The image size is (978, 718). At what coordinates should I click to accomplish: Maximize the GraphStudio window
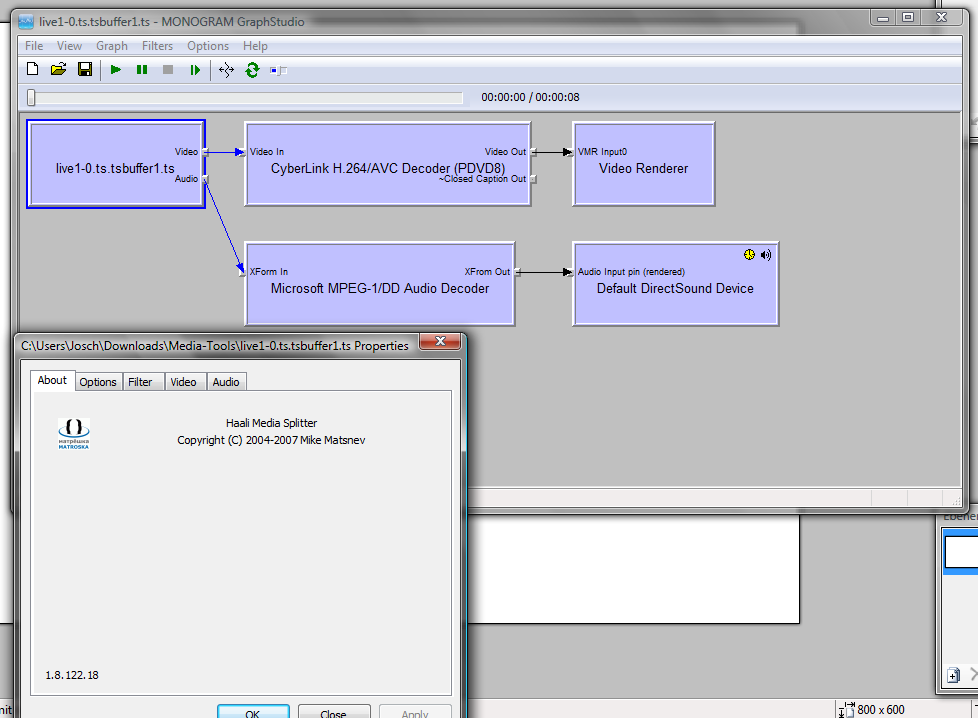coord(908,17)
